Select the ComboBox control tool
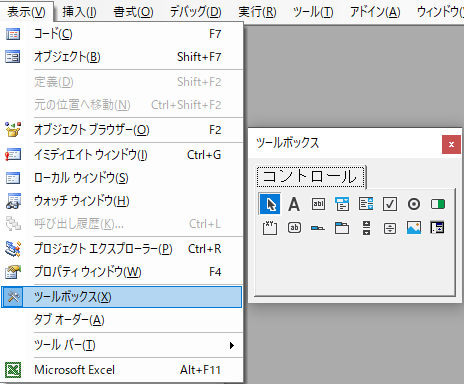The width and height of the screenshot is (464, 384). 342,204
